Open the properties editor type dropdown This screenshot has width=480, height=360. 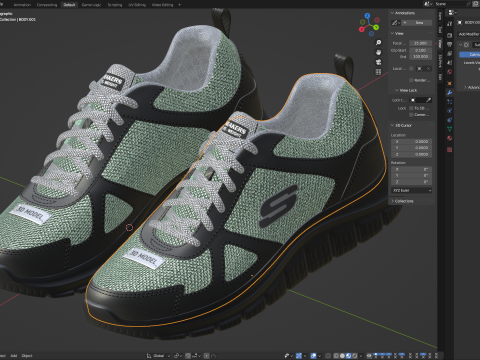tap(452, 13)
